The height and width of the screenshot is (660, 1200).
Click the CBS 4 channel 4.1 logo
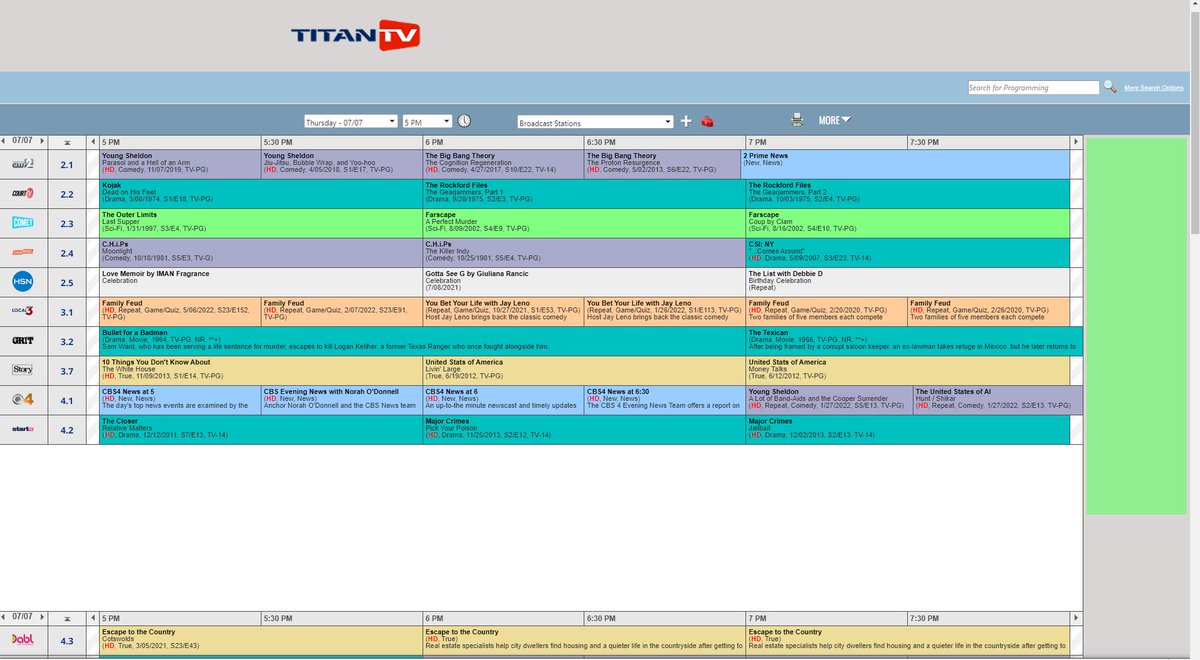point(23,400)
